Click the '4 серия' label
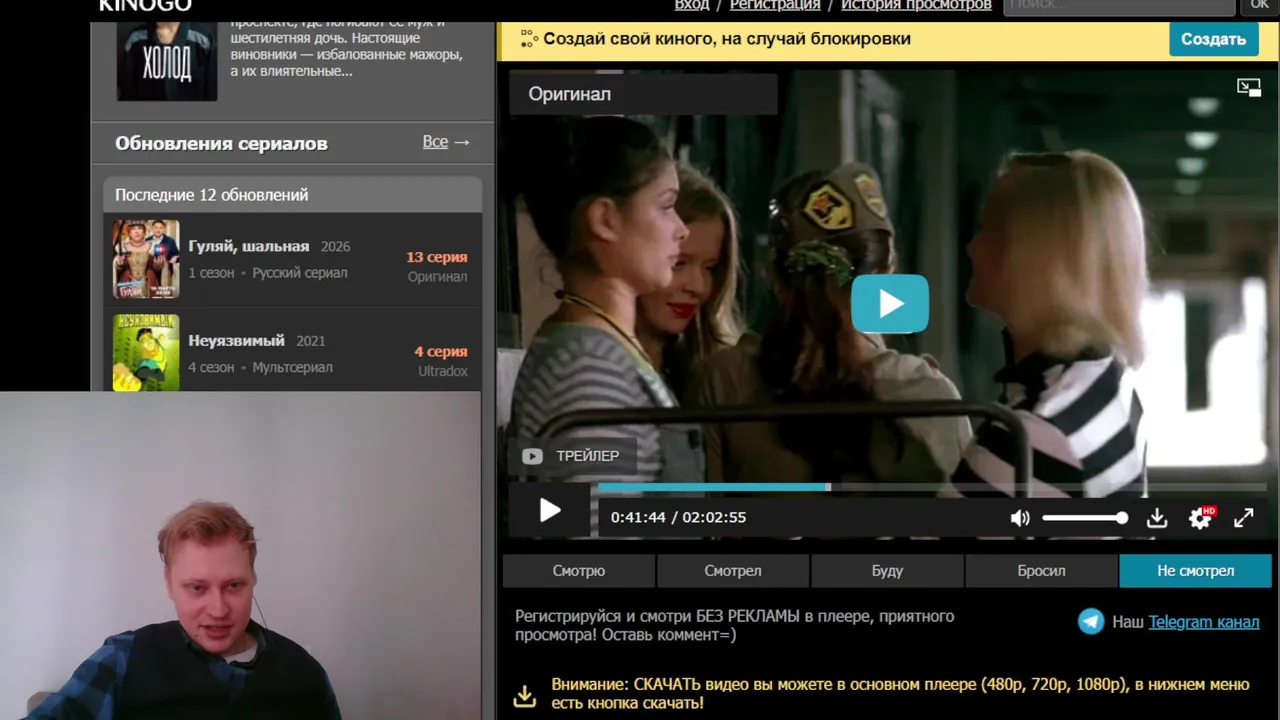 tap(441, 352)
